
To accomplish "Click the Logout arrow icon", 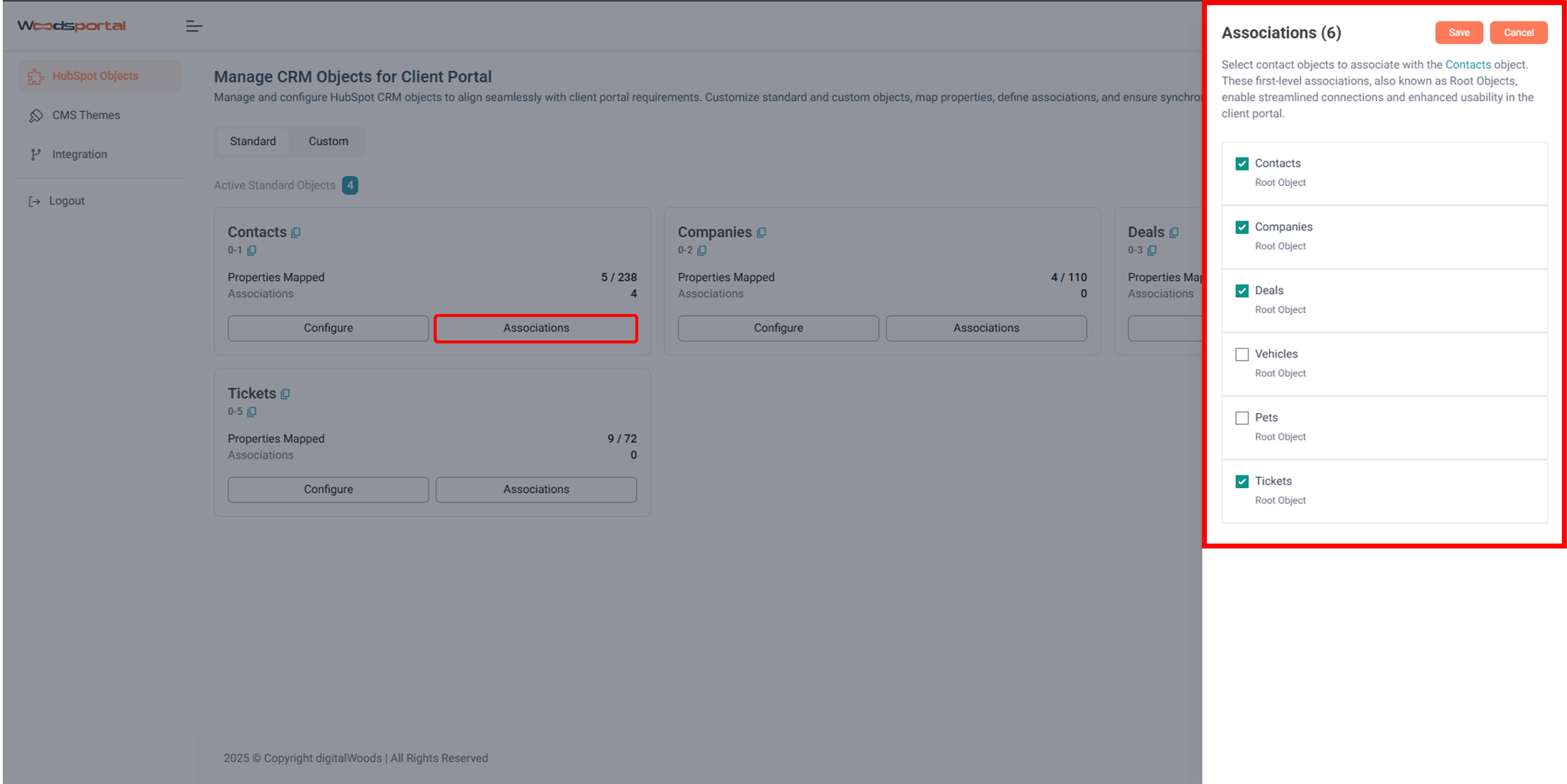I will [35, 201].
